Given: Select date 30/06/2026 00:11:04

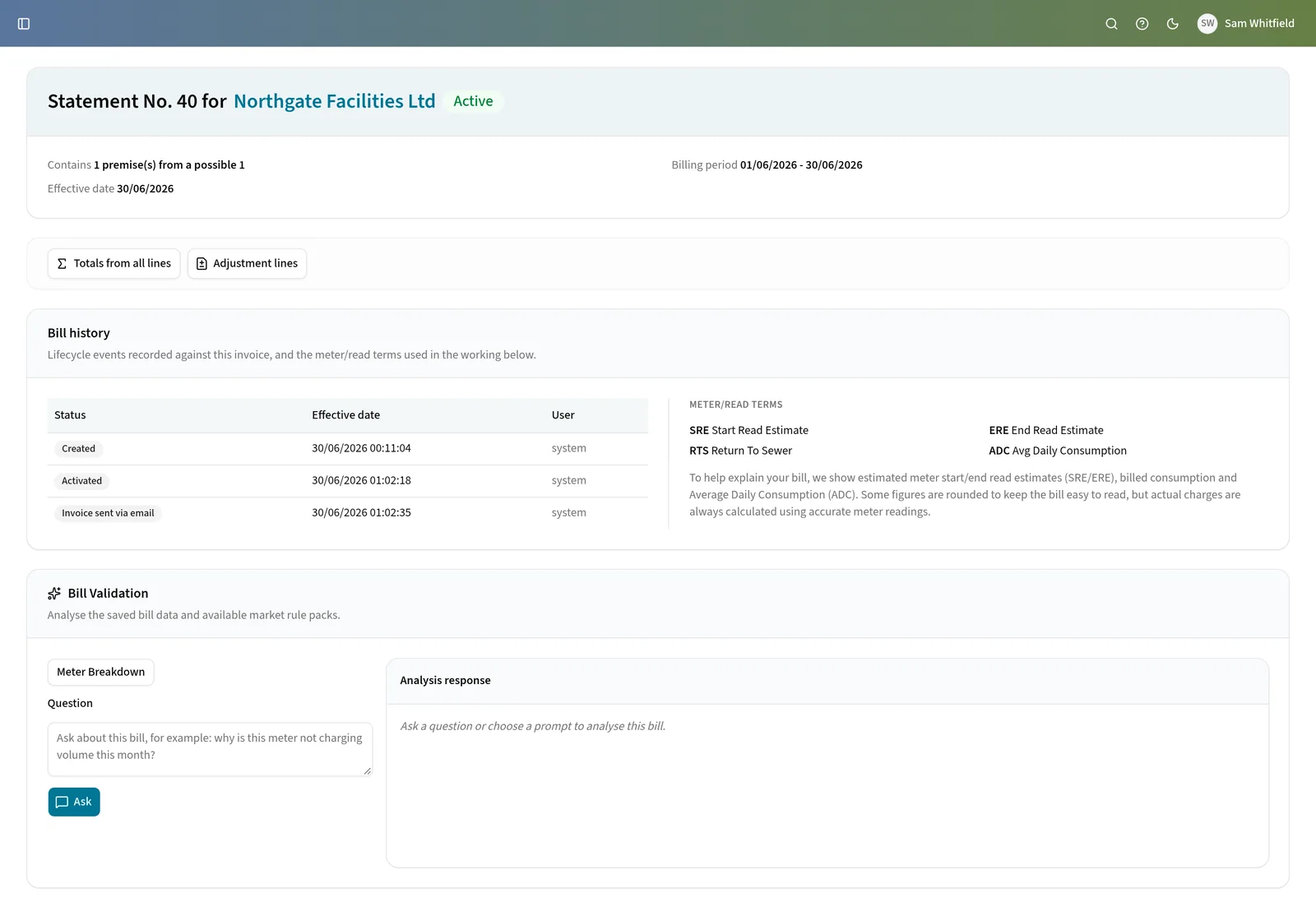Looking at the screenshot, I should point(361,448).
